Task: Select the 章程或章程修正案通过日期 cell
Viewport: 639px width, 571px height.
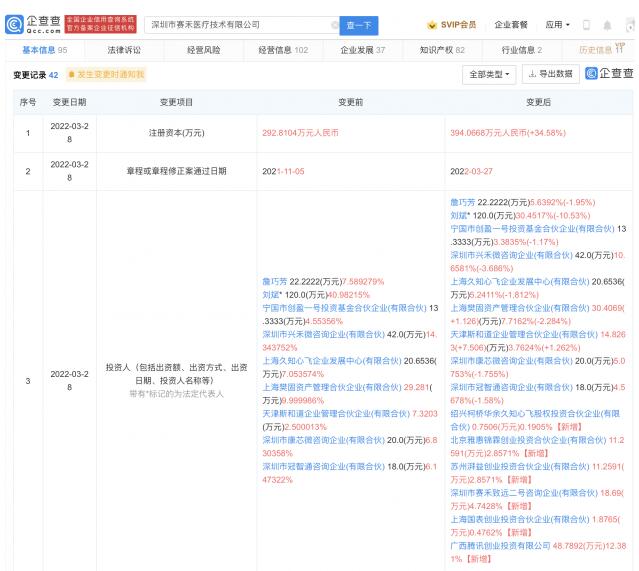Action: tap(176, 171)
